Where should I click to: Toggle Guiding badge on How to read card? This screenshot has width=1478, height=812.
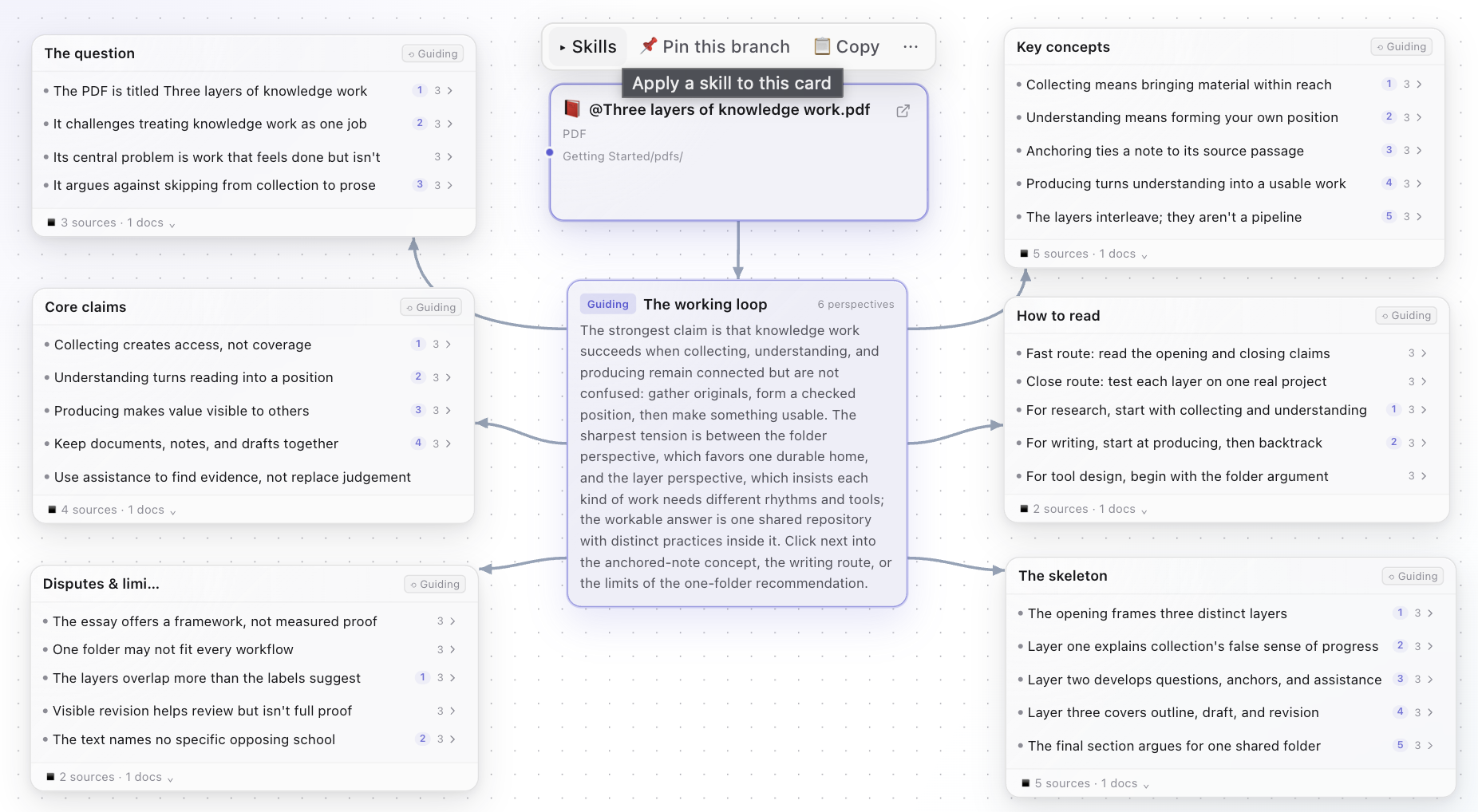[x=1406, y=316]
